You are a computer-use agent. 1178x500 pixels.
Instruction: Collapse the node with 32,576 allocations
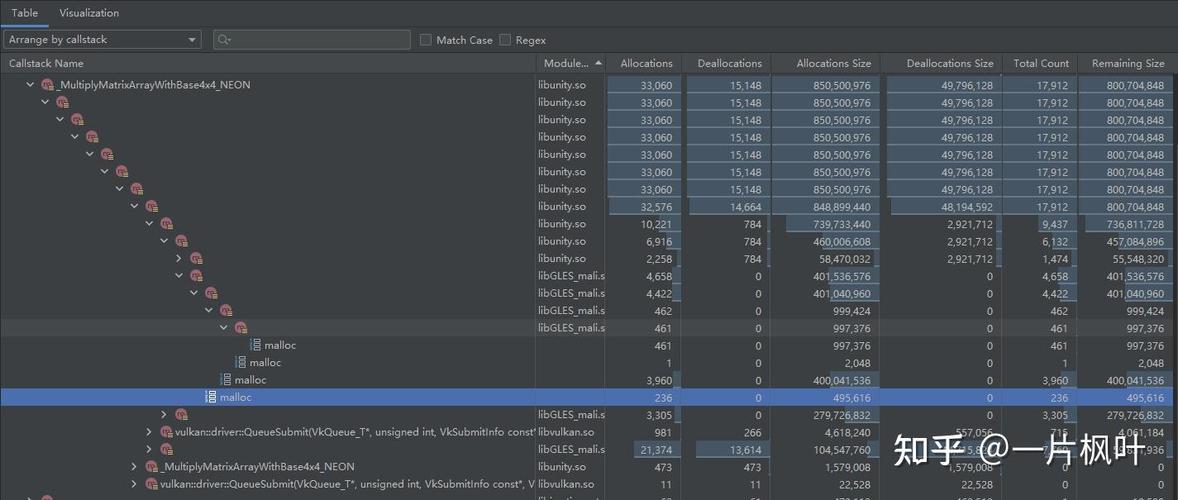[x=134, y=206]
